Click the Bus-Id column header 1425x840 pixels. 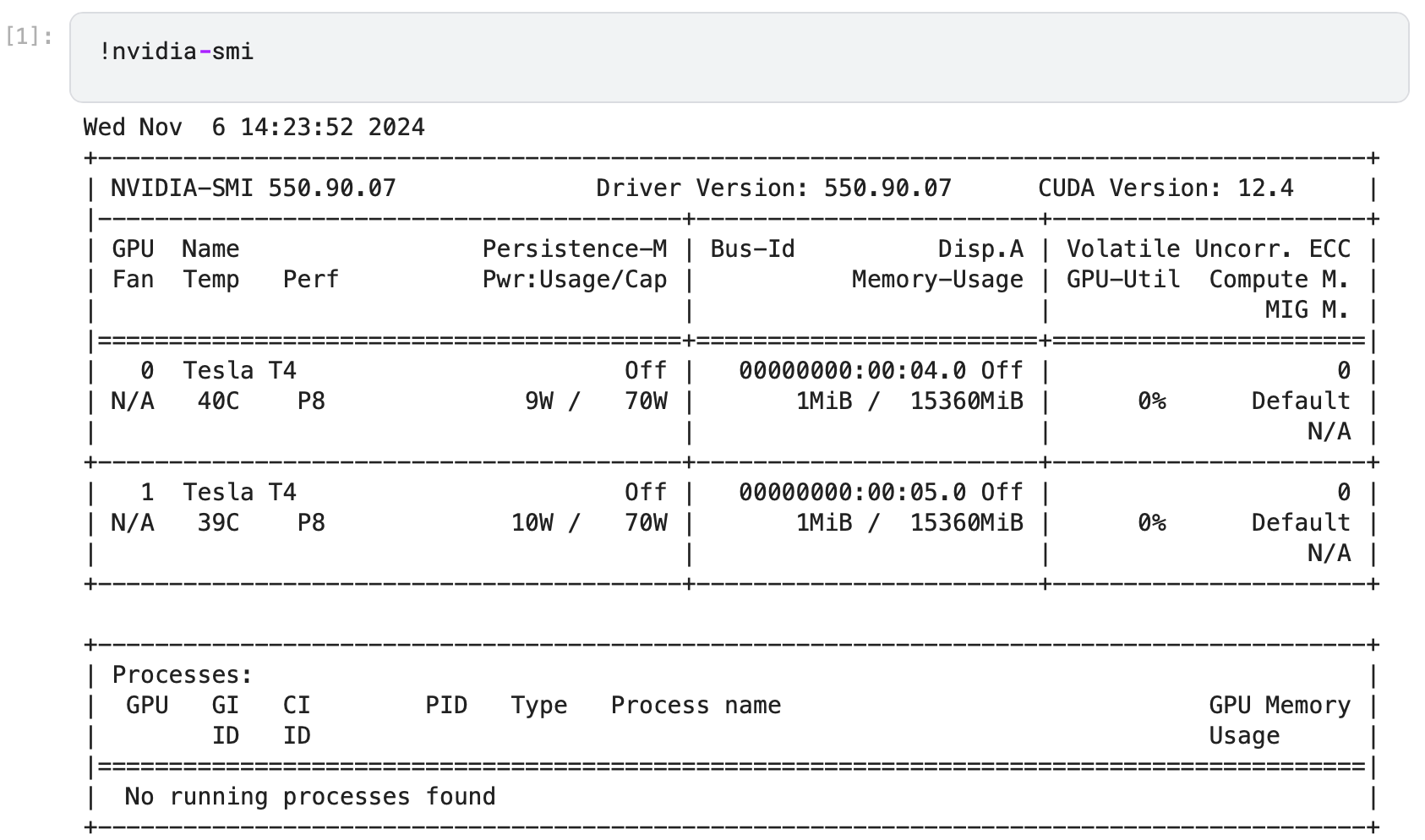pos(752,249)
